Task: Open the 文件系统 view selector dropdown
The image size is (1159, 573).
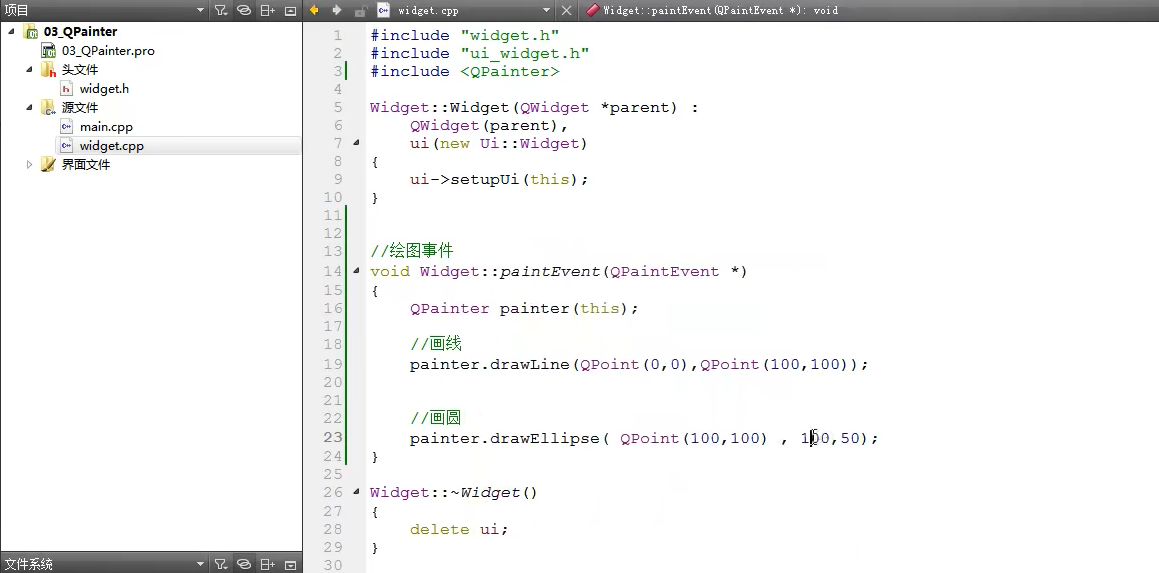Action: point(200,564)
